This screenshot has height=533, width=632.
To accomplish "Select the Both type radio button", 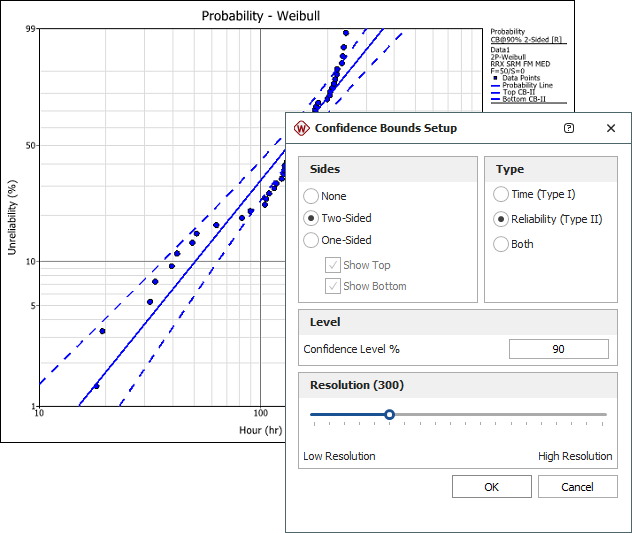I will [x=501, y=244].
